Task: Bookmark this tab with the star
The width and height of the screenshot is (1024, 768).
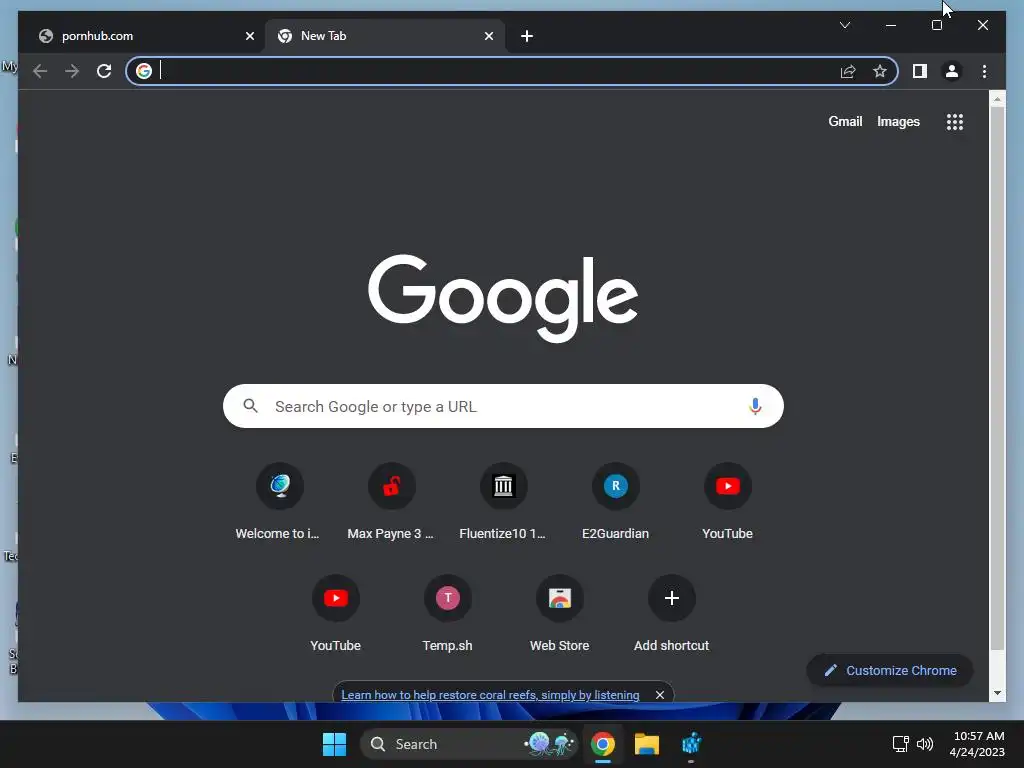Action: point(880,71)
